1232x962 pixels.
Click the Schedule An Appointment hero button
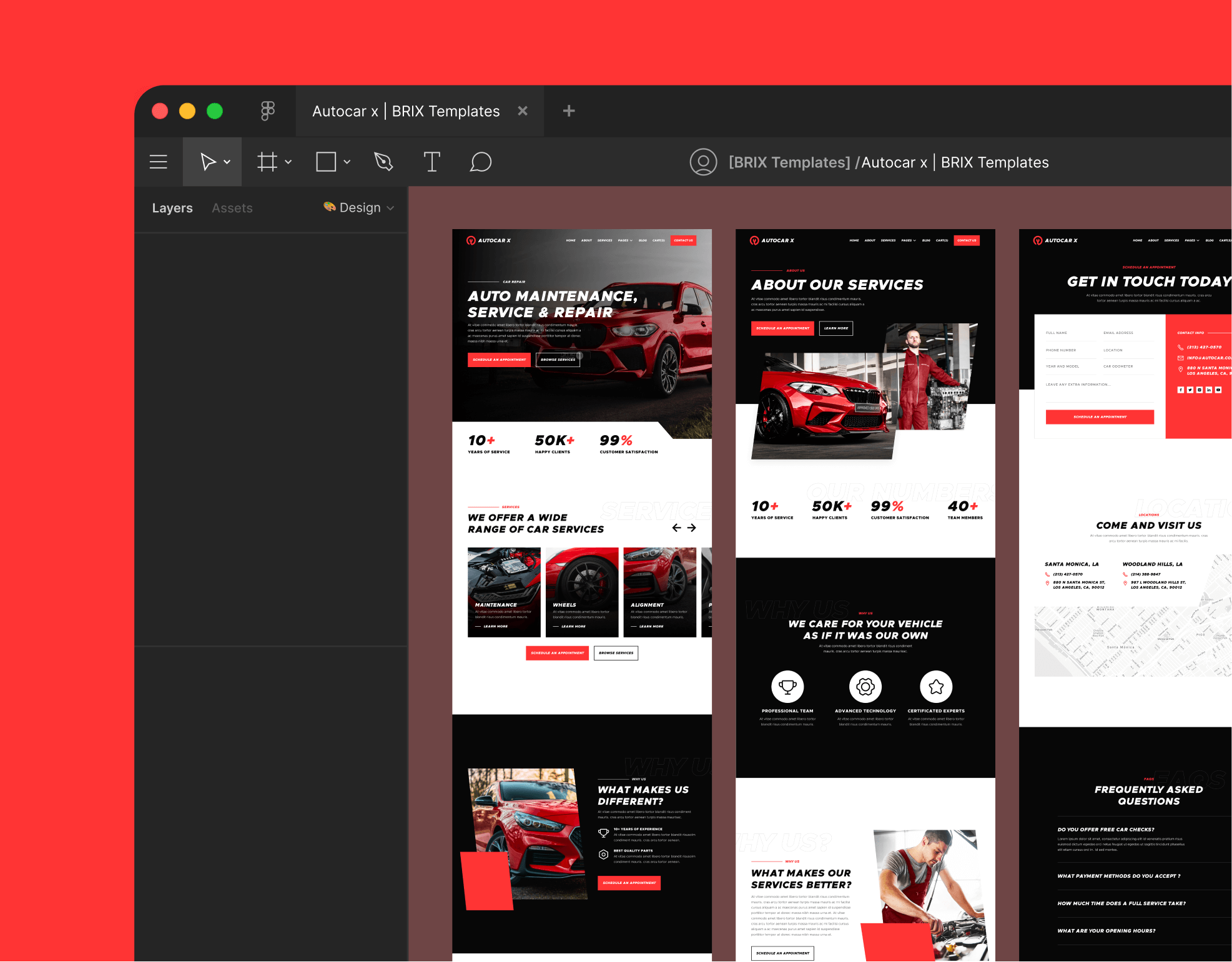coord(499,360)
